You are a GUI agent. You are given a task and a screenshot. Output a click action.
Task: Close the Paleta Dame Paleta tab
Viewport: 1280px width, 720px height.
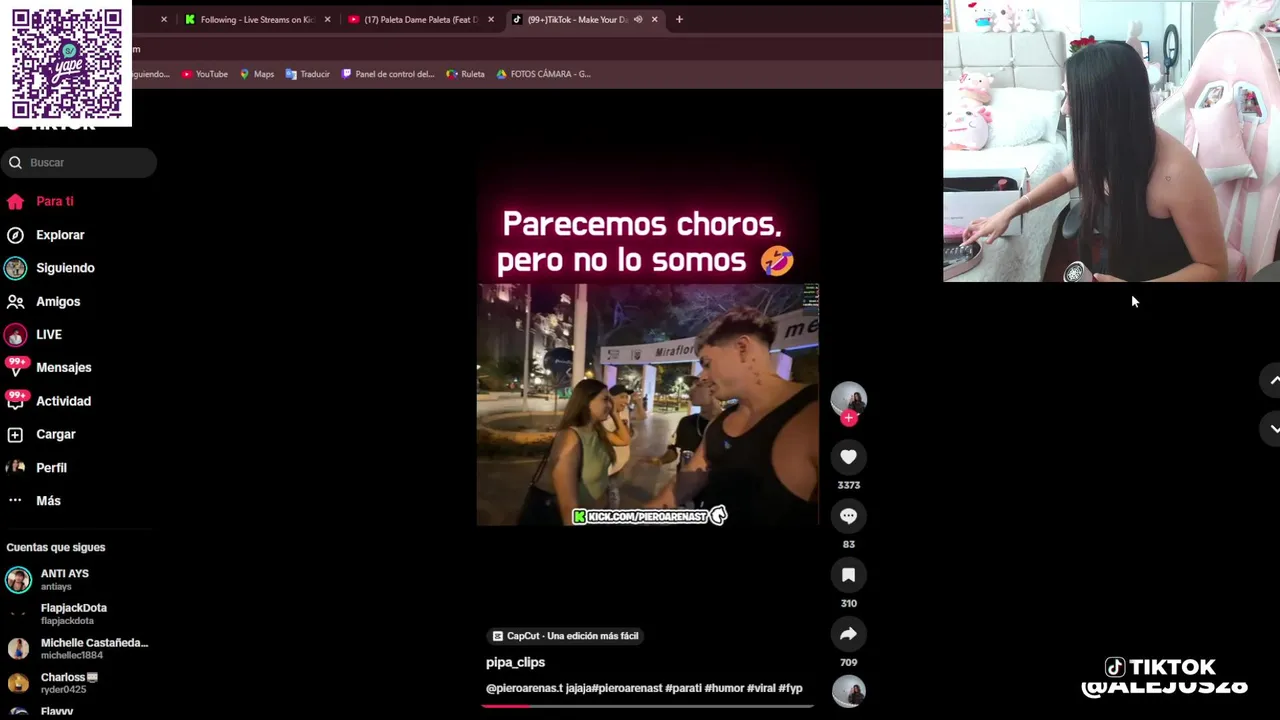pos(491,19)
